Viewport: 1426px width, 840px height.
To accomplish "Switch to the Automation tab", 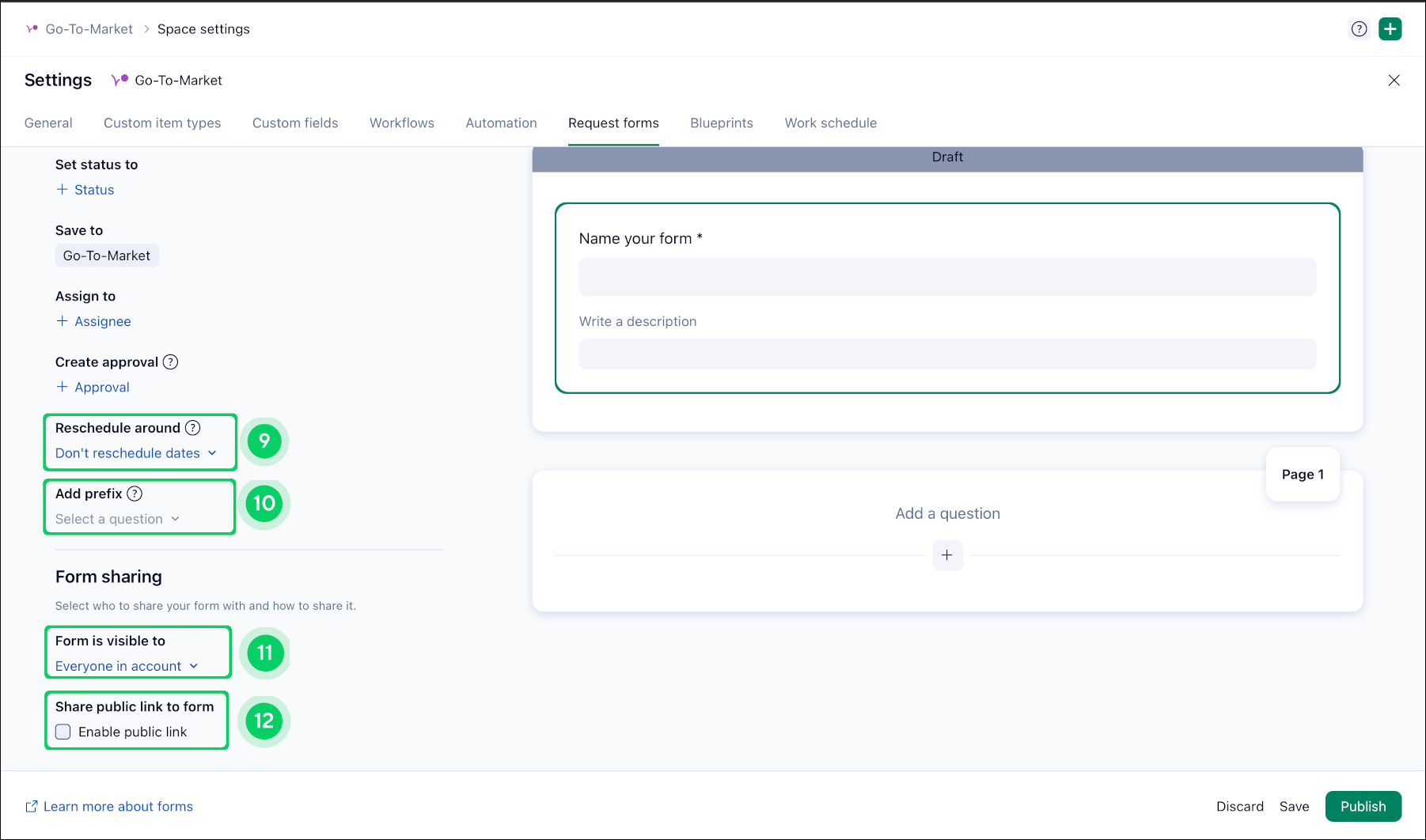I will pos(501,123).
